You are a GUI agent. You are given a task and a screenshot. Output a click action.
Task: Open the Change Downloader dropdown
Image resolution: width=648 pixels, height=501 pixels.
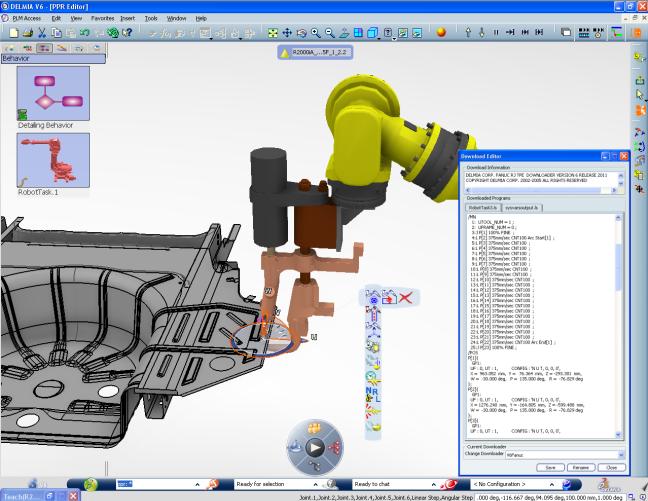click(x=621, y=455)
